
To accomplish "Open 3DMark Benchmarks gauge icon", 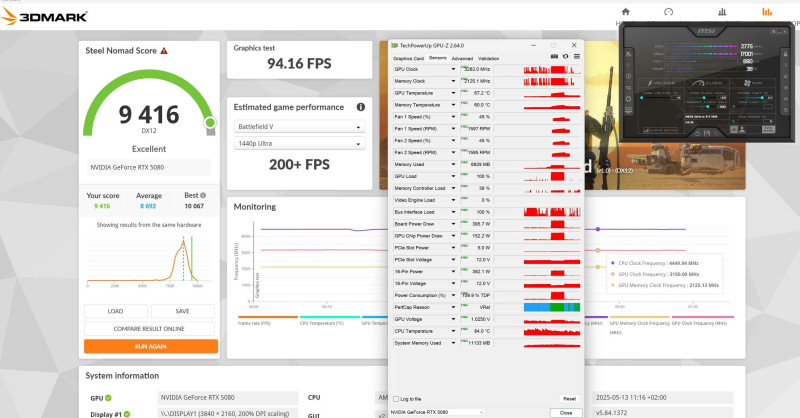I will 668,12.
